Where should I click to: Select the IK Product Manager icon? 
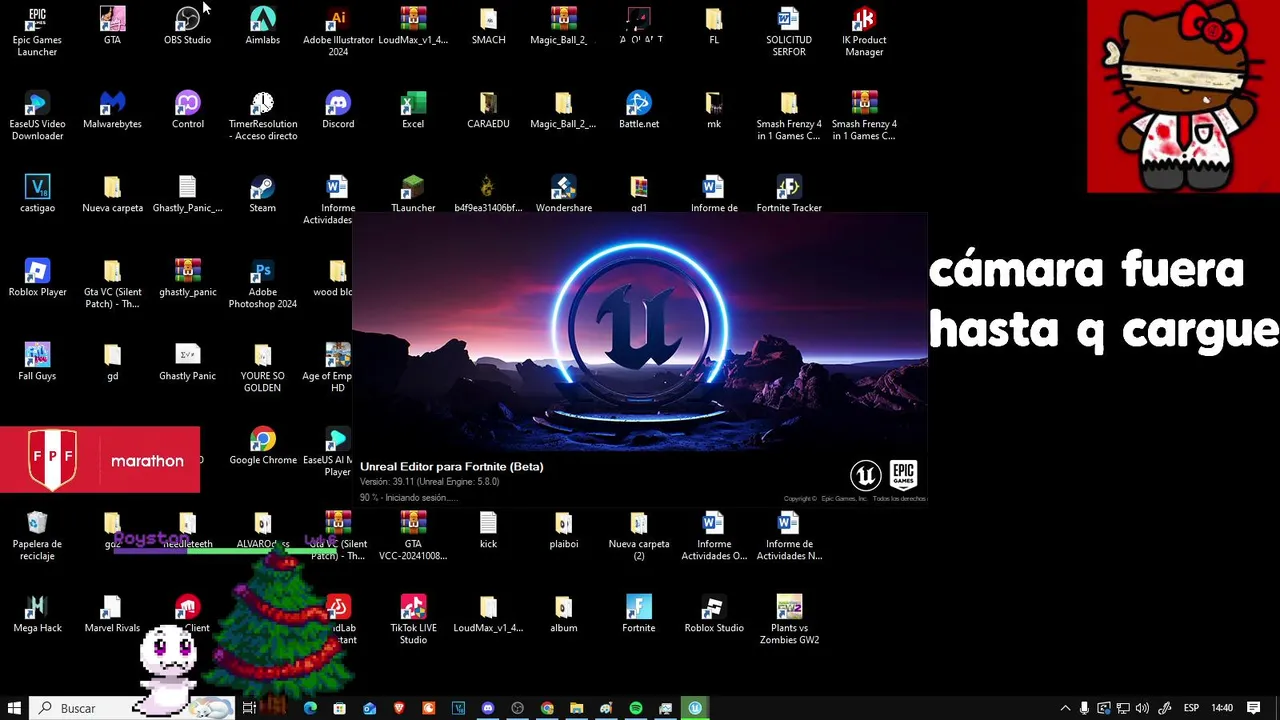[x=864, y=30]
